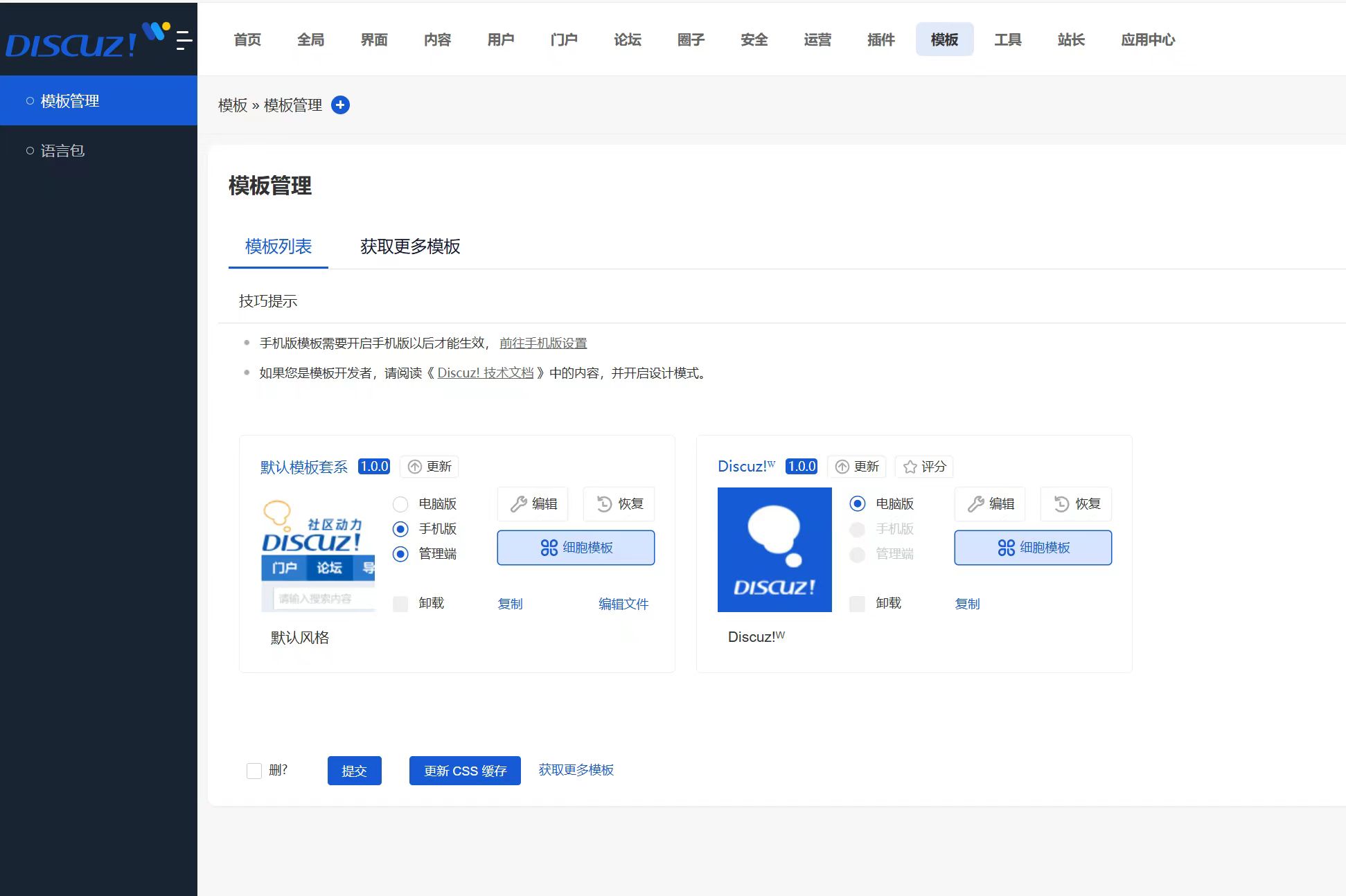Click 更新 button for 默认模板套系
The height and width of the screenshot is (896, 1346).
(x=430, y=467)
